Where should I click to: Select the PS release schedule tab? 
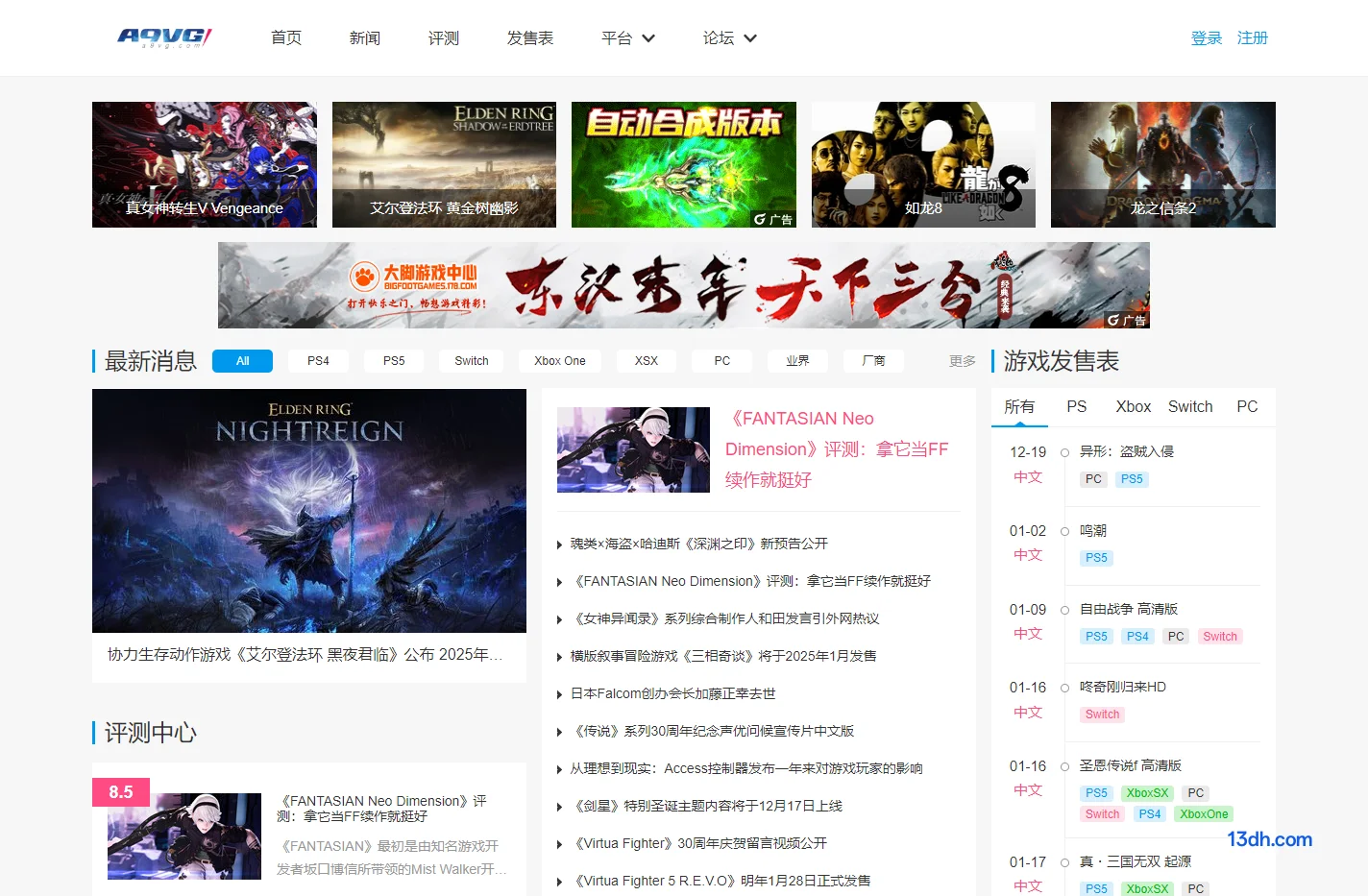(x=1077, y=407)
